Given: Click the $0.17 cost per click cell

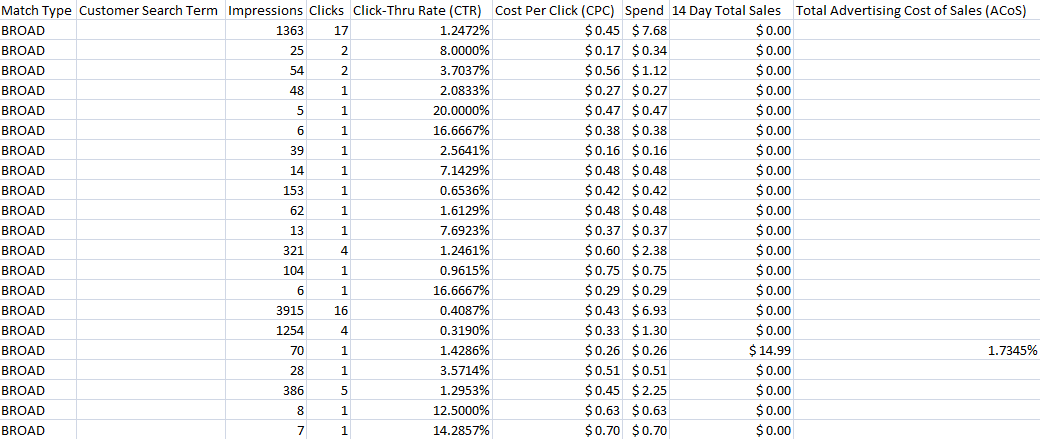Looking at the screenshot, I should (557, 50).
